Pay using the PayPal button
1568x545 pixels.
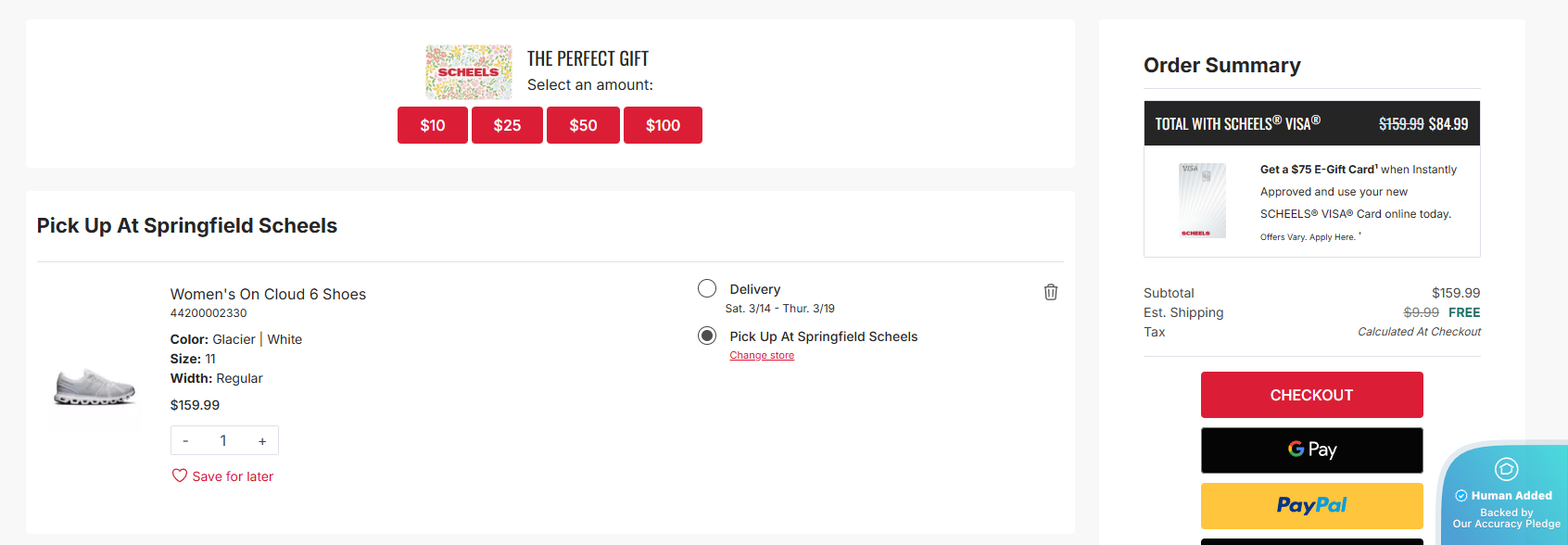(x=1311, y=505)
